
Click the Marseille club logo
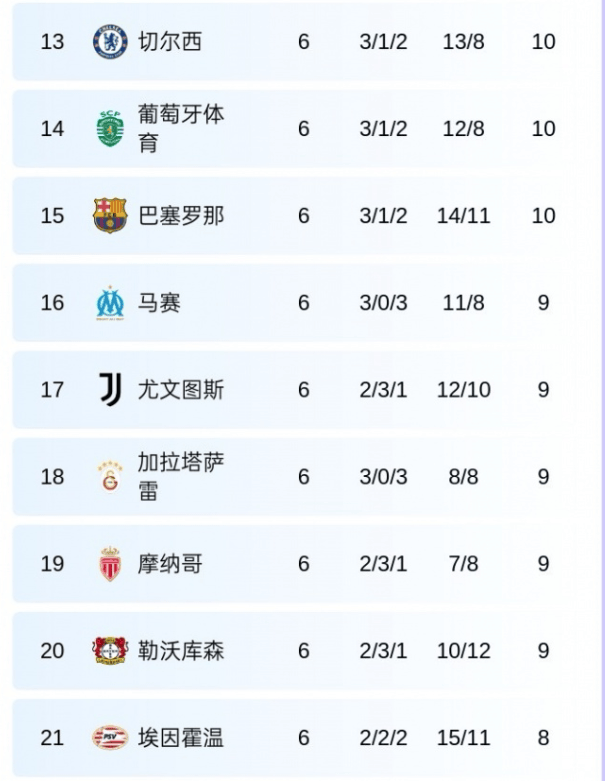coord(109,303)
